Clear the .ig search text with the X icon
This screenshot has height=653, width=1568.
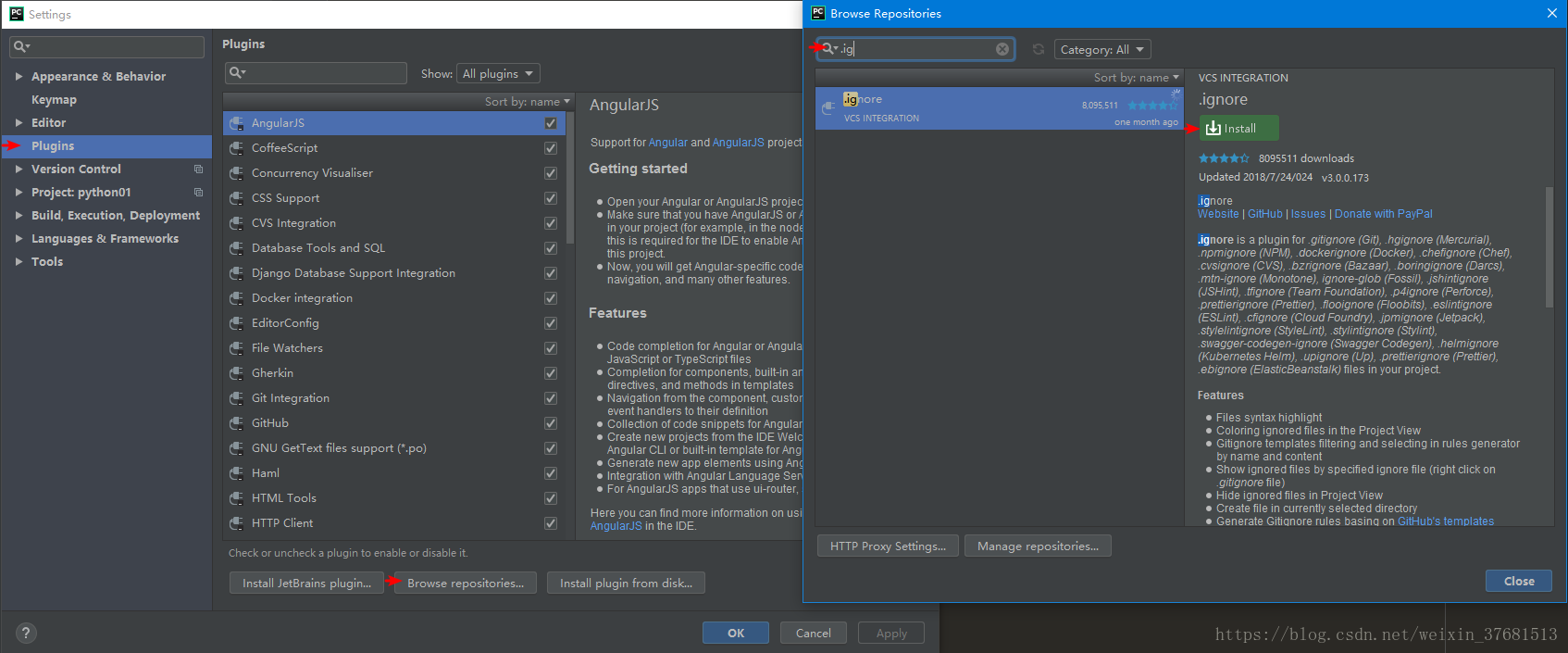[x=1002, y=49]
